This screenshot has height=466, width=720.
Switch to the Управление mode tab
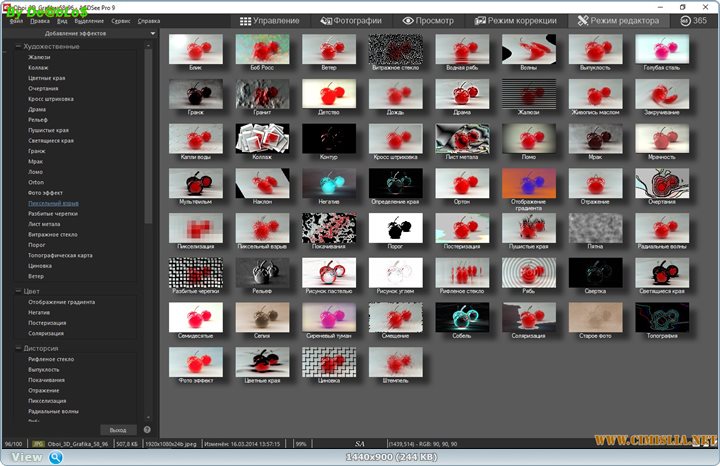tap(268, 20)
